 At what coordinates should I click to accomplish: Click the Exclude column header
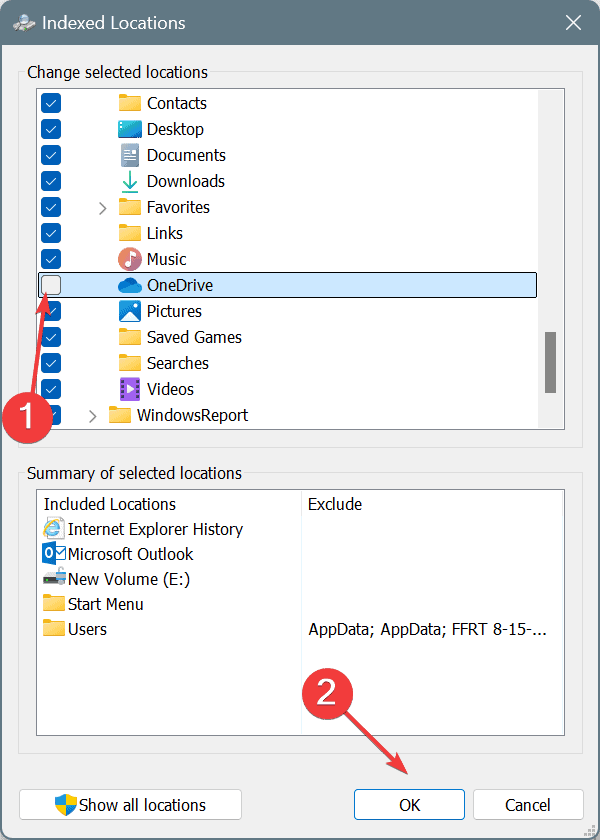pos(335,504)
